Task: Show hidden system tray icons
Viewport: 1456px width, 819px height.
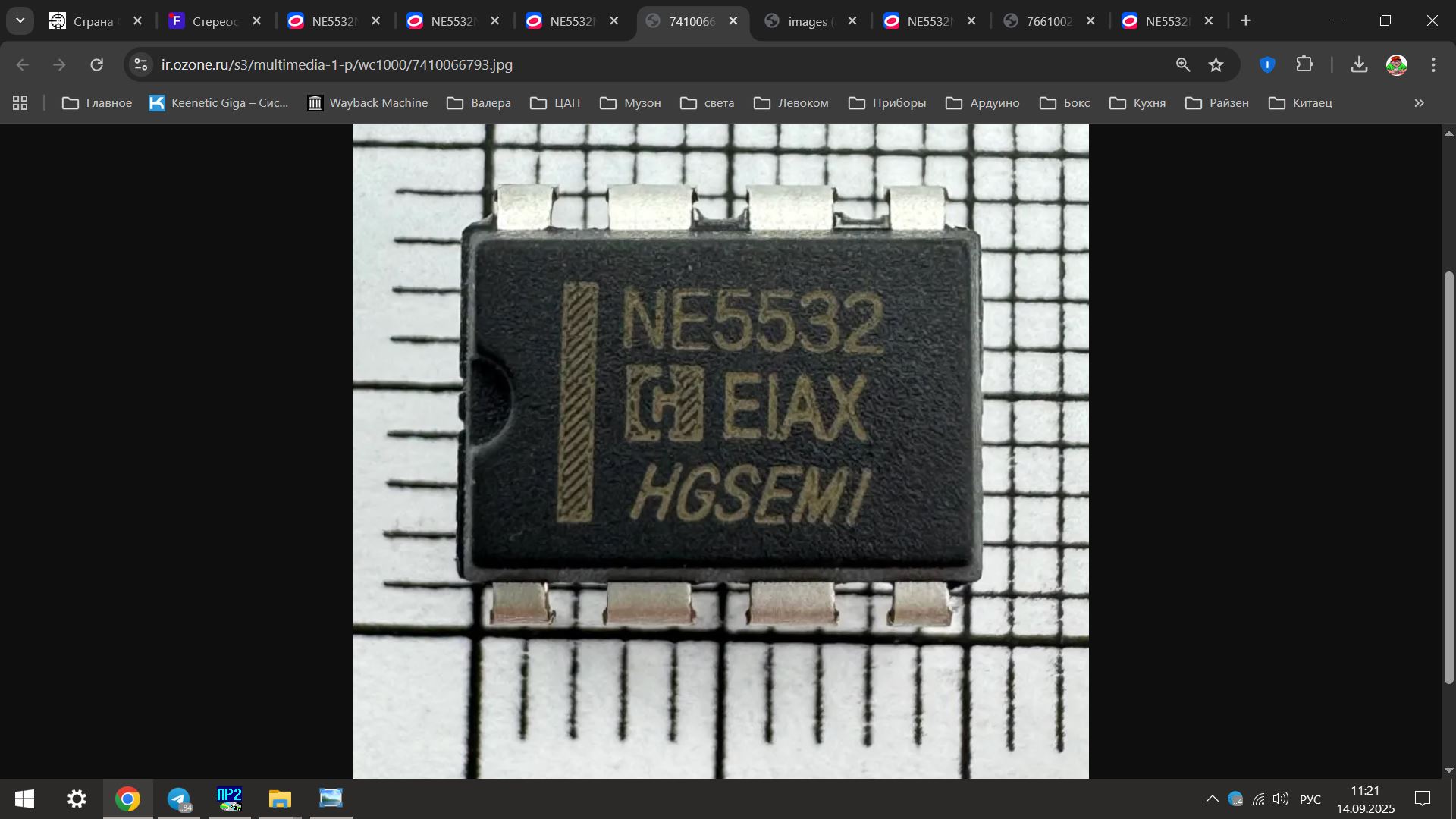Action: point(1212,799)
